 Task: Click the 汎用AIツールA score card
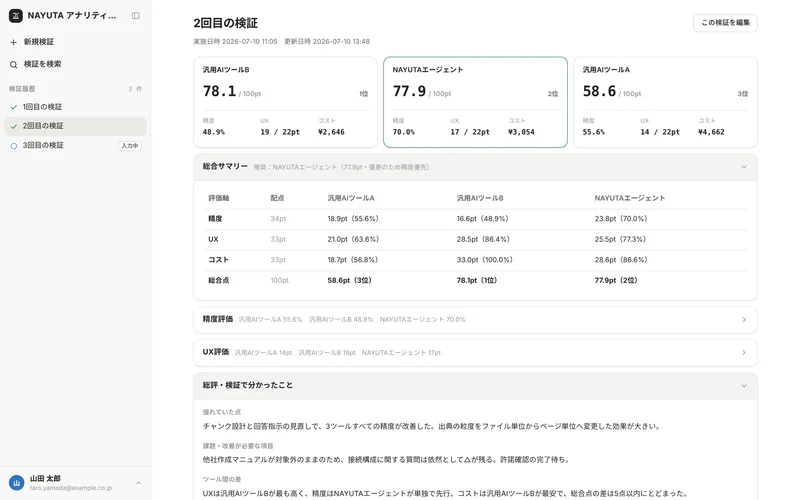point(665,102)
